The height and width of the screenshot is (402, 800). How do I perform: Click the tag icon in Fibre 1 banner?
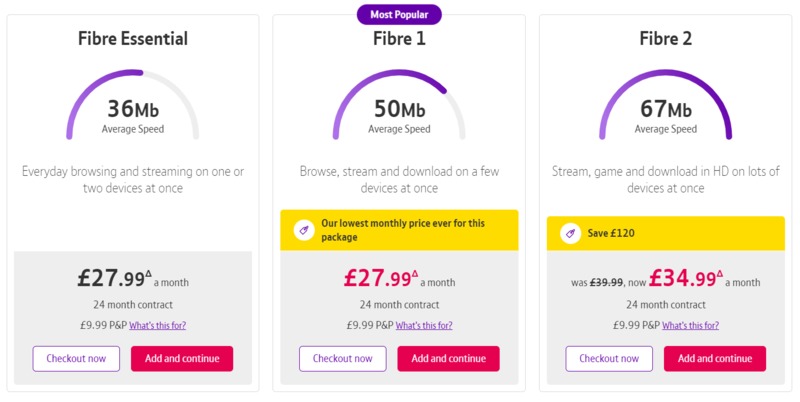click(304, 230)
